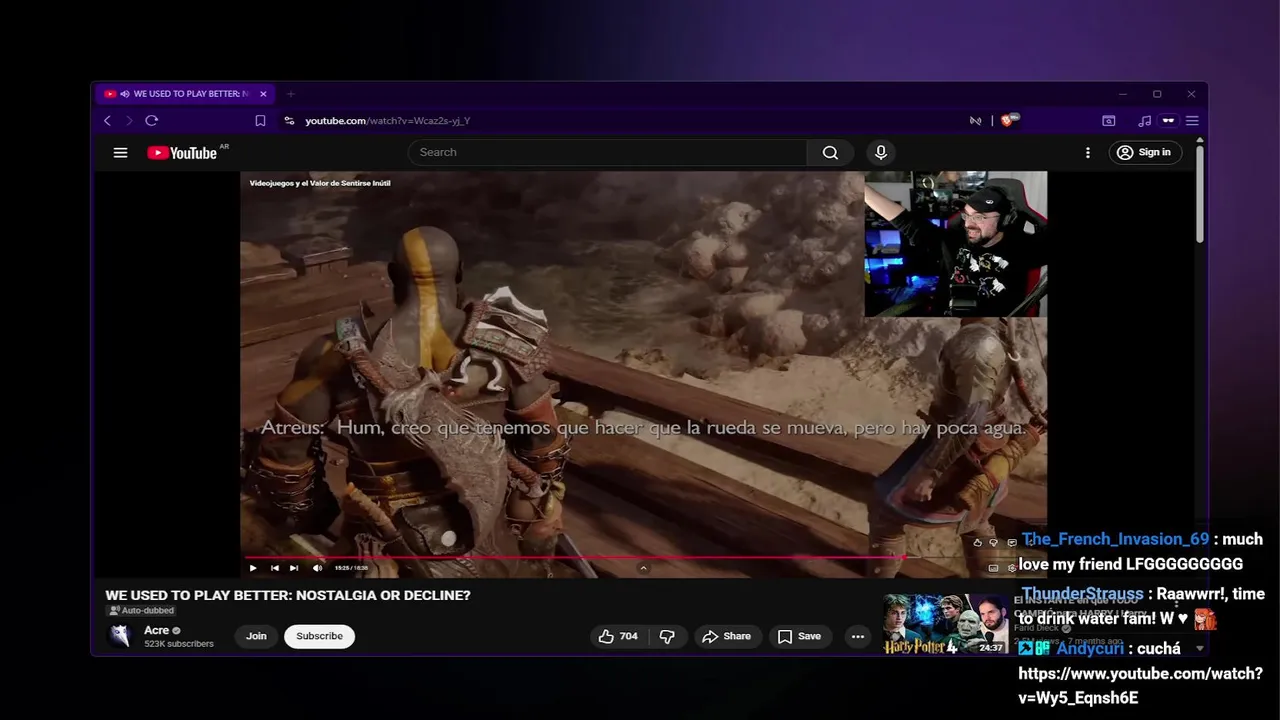Select the WE USED TO PLAY BETTER tab
The height and width of the screenshot is (720, 1280).
(185, 94)
